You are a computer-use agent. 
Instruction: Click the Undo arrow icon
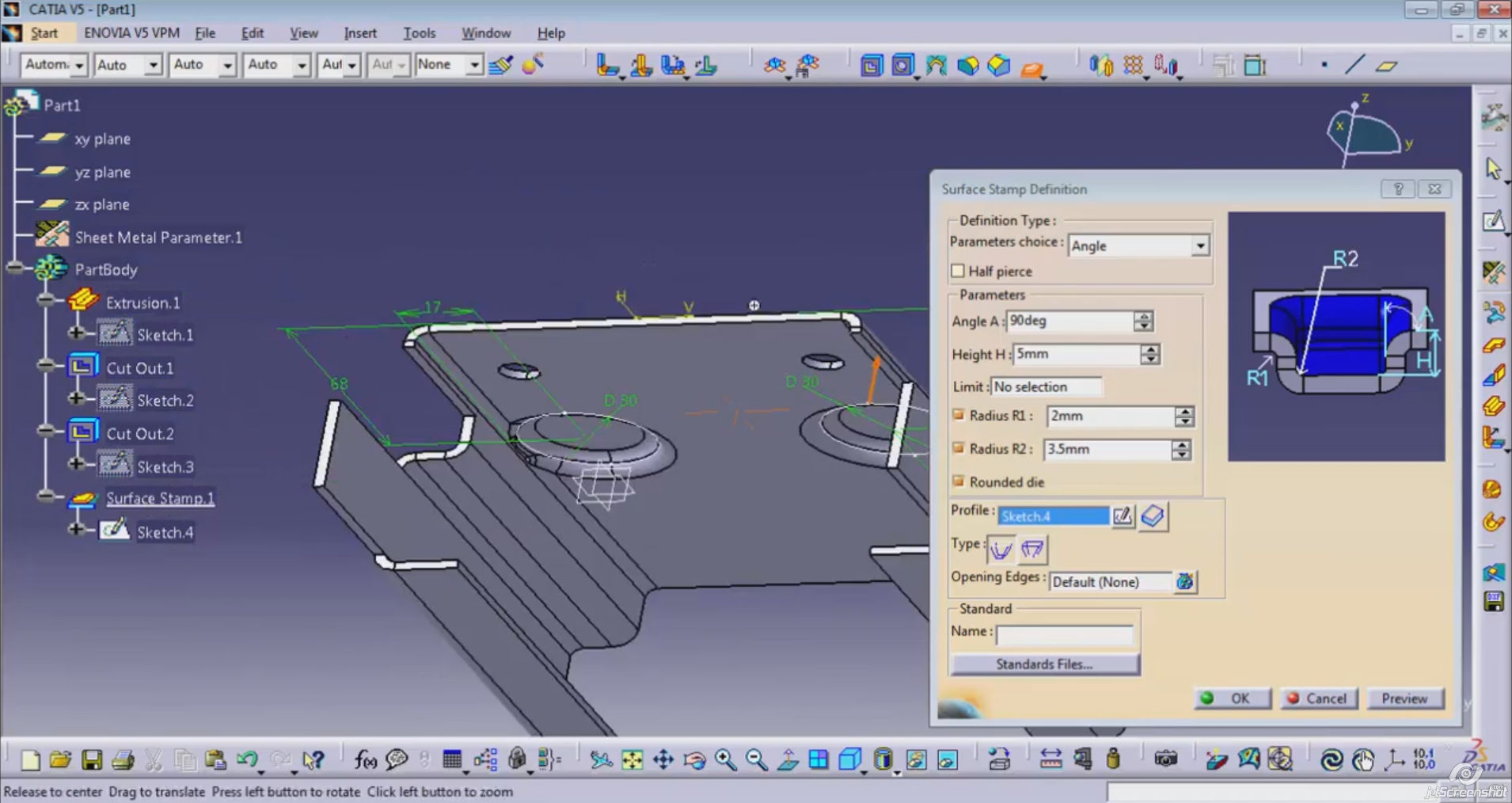coord(247,760)
